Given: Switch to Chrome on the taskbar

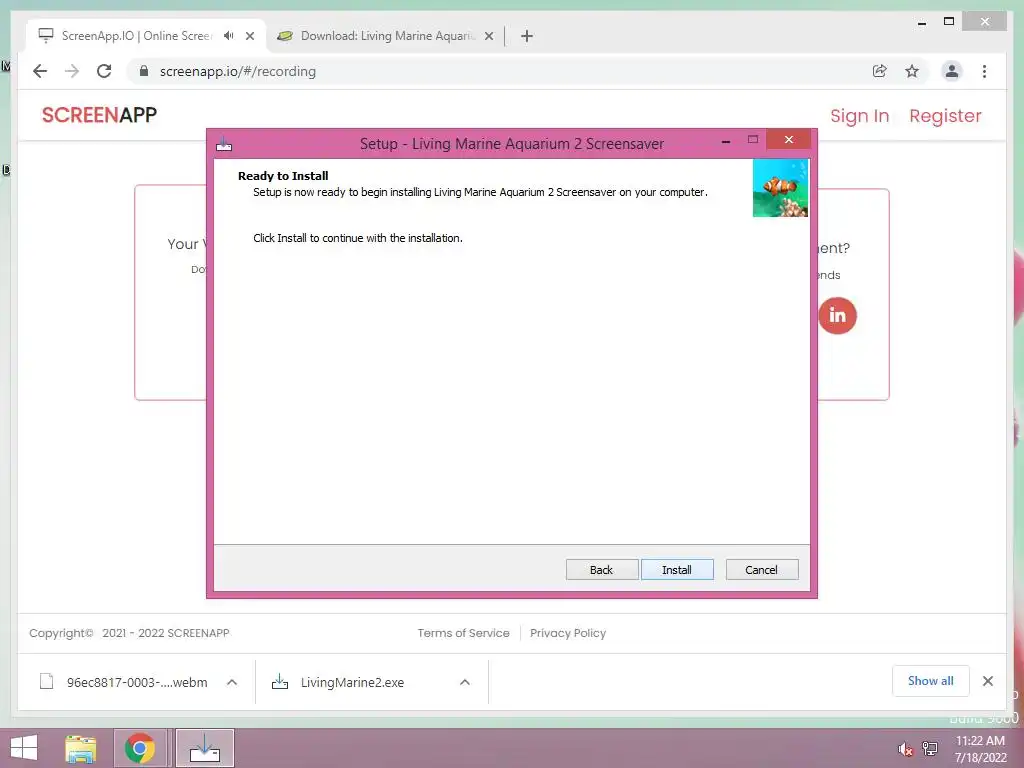Looking at the screenshot, I should pos(140,748).
